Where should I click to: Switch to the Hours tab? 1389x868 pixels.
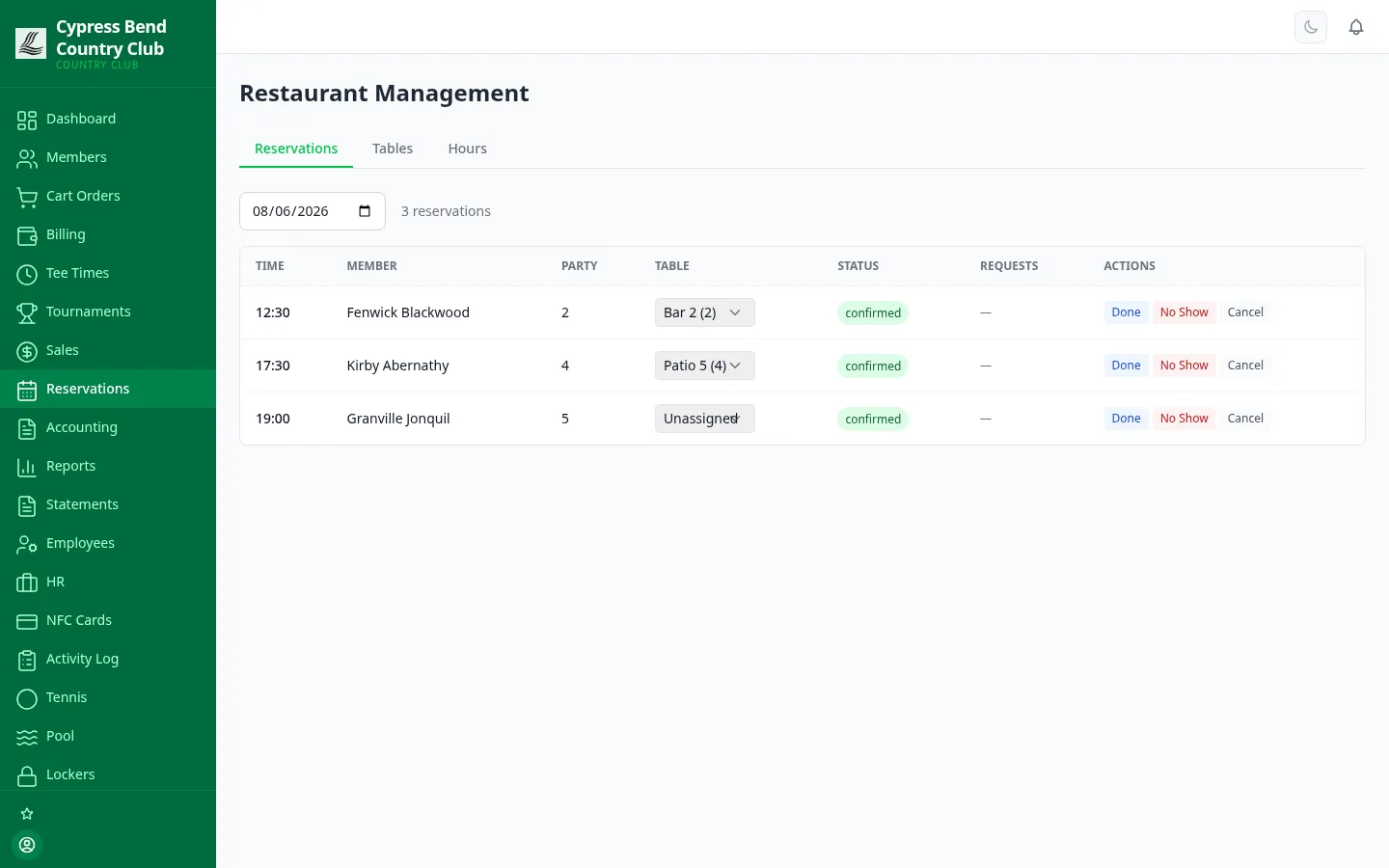click(468, 149)
